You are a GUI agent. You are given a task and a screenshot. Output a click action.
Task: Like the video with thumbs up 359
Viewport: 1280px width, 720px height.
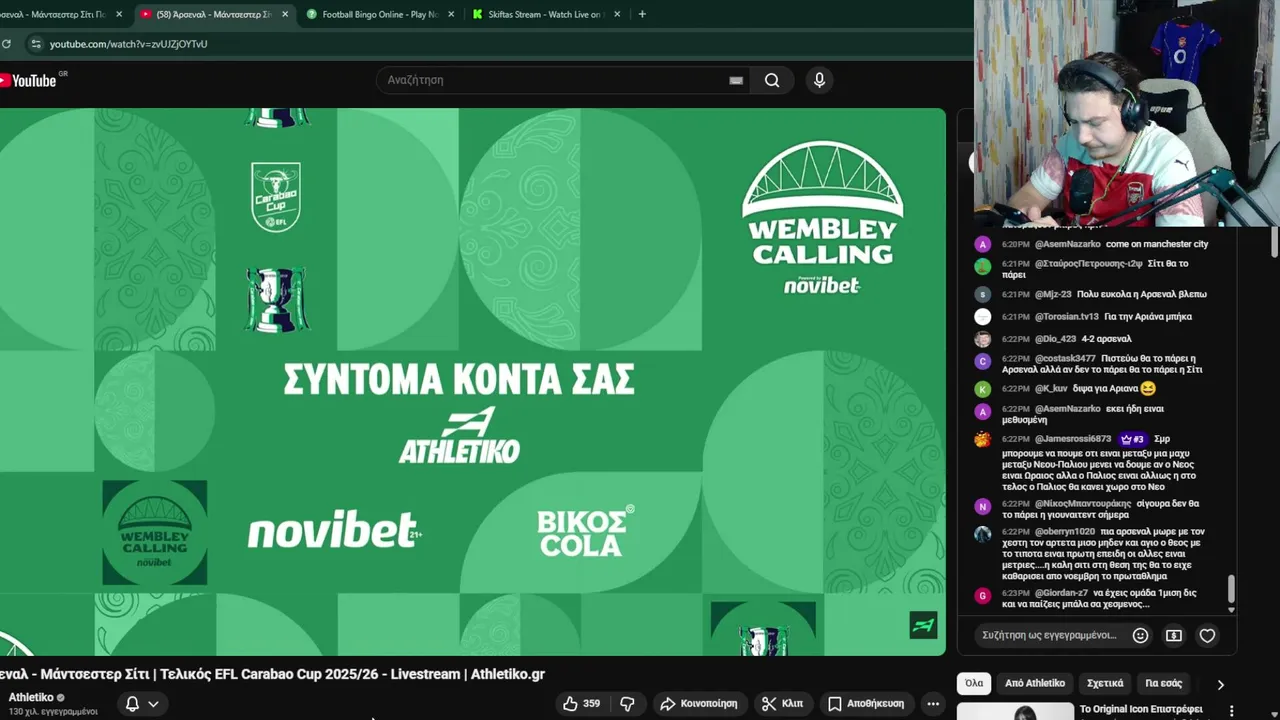[x=581, y=704]
